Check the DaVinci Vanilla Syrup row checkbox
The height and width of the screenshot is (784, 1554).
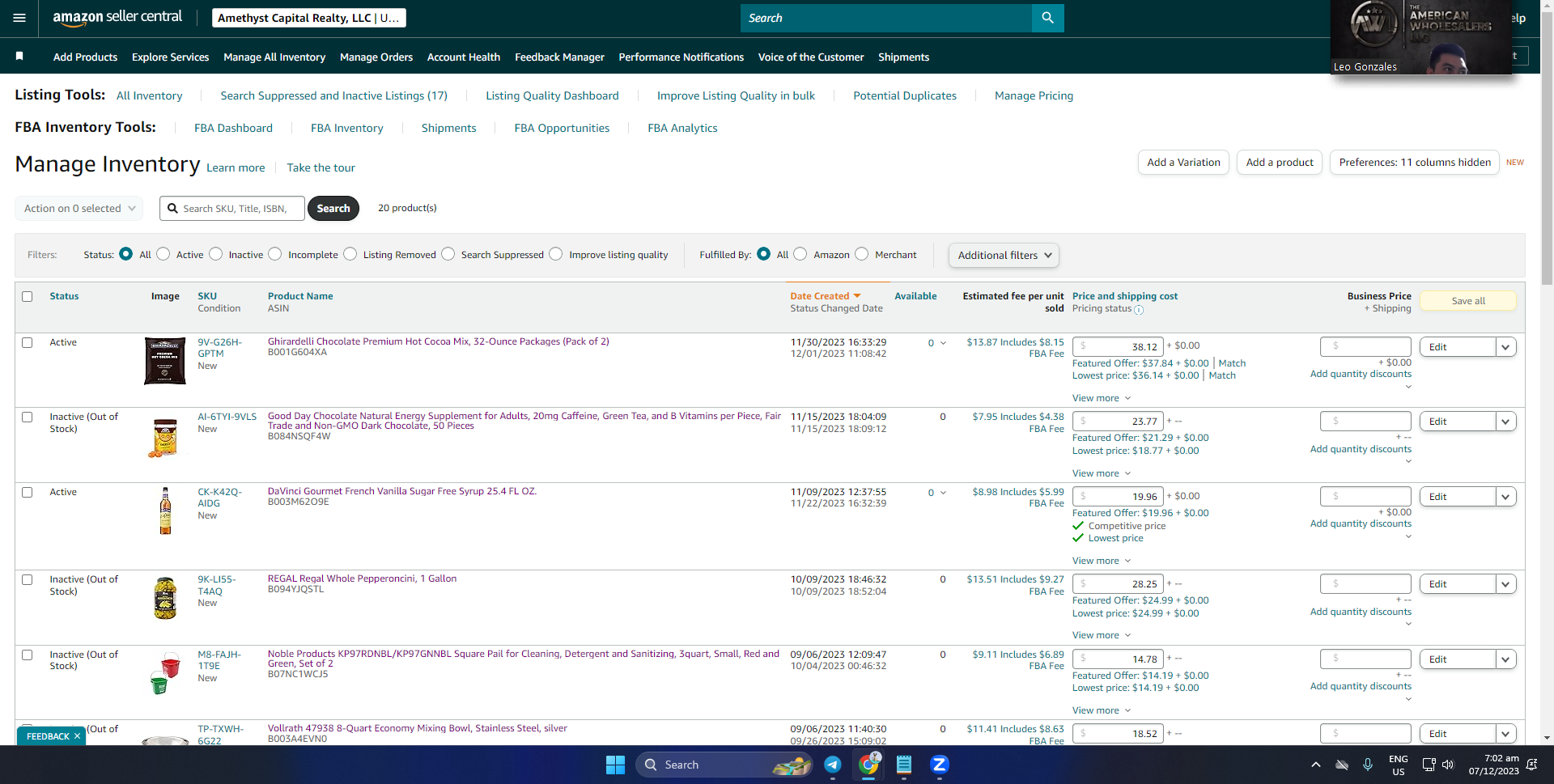(28, 492)
